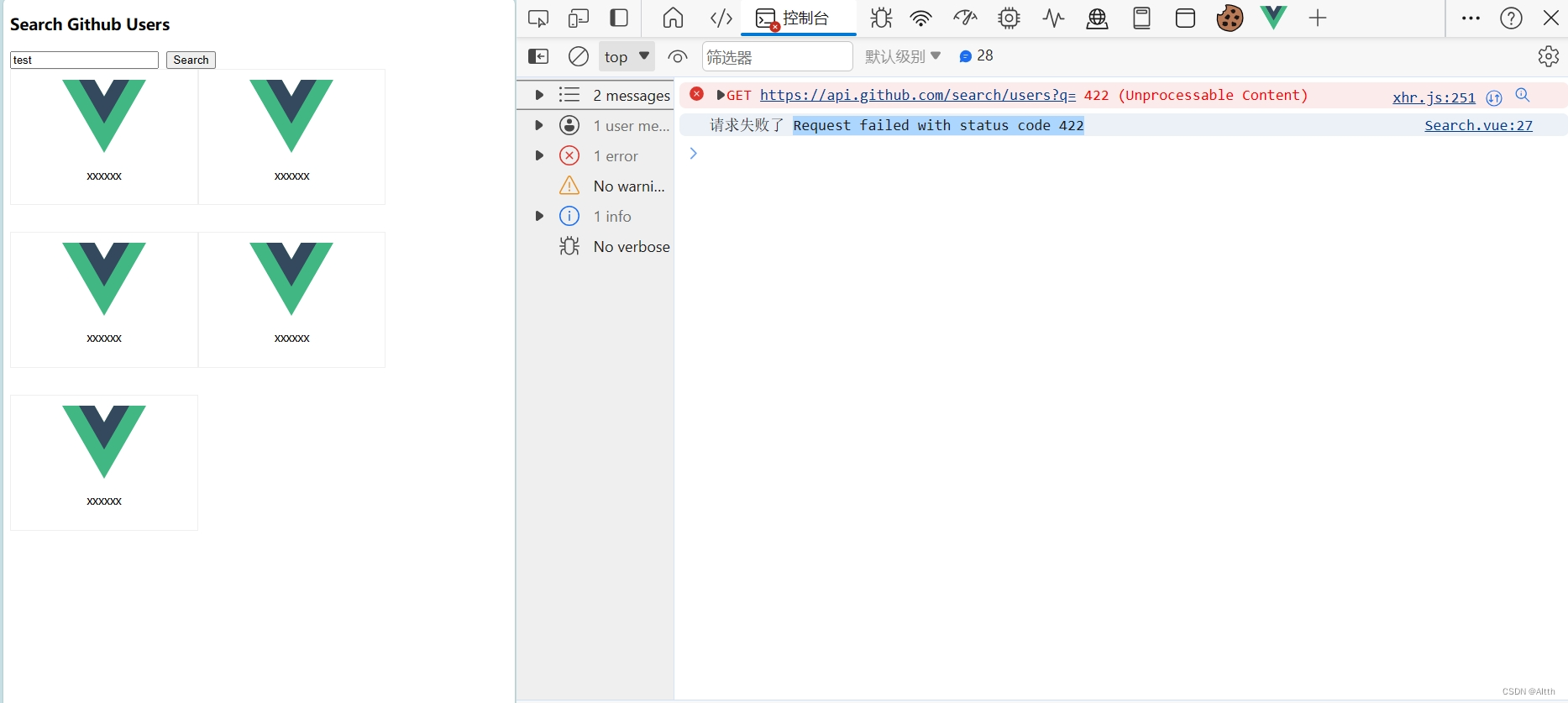Click the red error icon in message list
The height and width of the screenshot is (703, 1568).
(697, 94)
